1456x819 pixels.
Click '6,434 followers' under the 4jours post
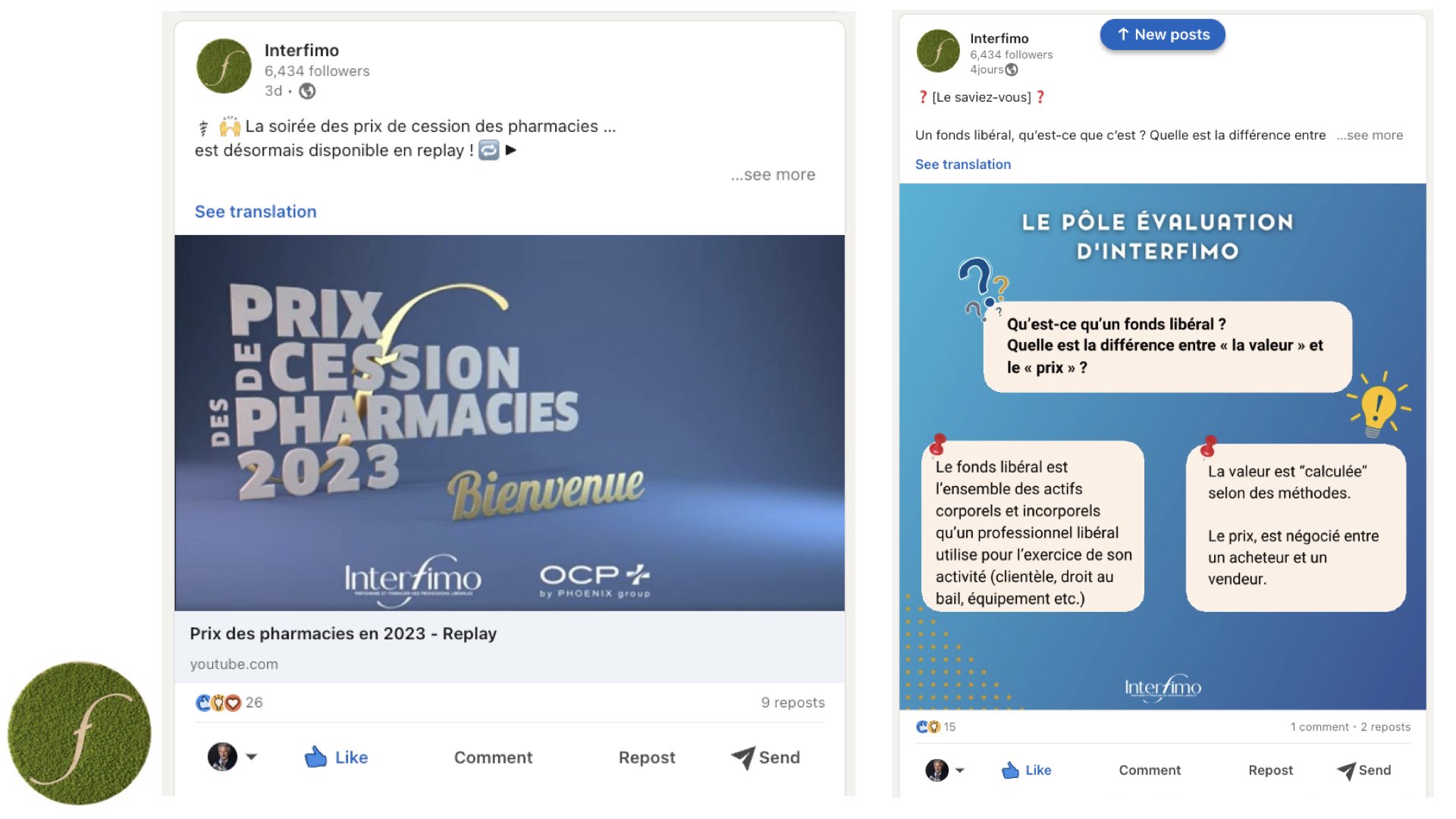(1012, 55)
